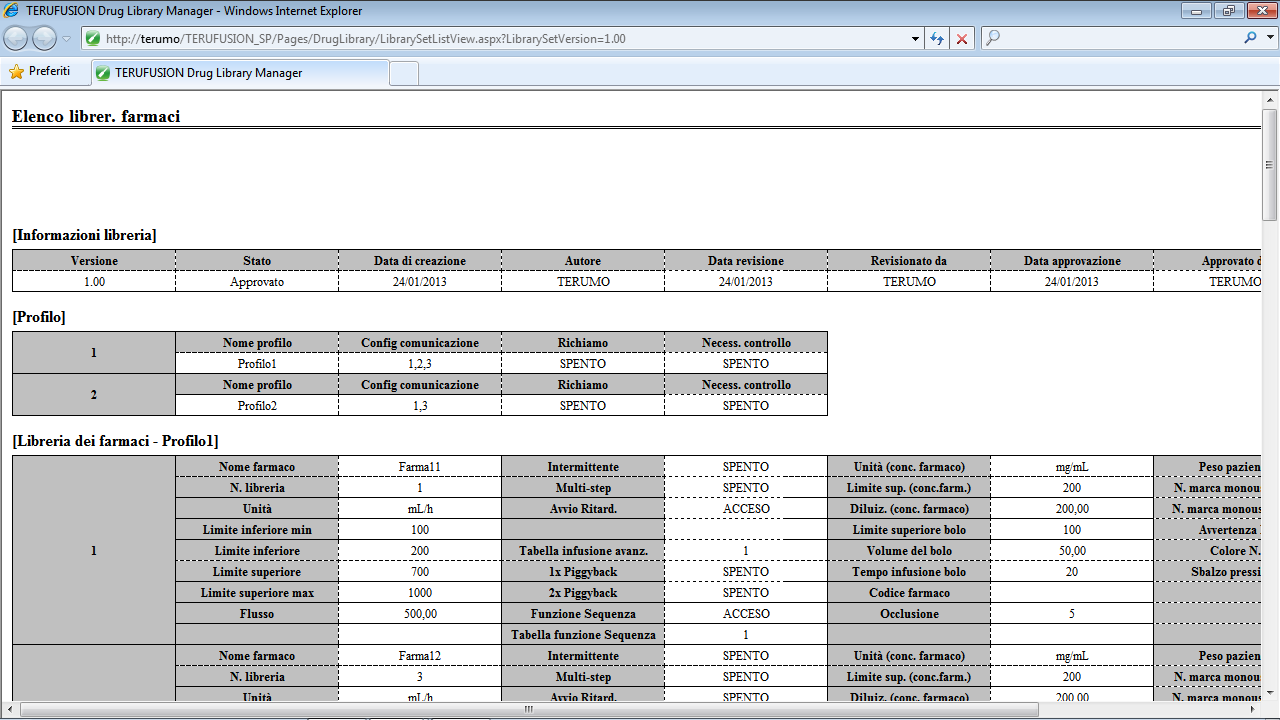This screenshot has height=720, width=1280.
Task: Click the version value '1.00'
Action: coord(94,282)
